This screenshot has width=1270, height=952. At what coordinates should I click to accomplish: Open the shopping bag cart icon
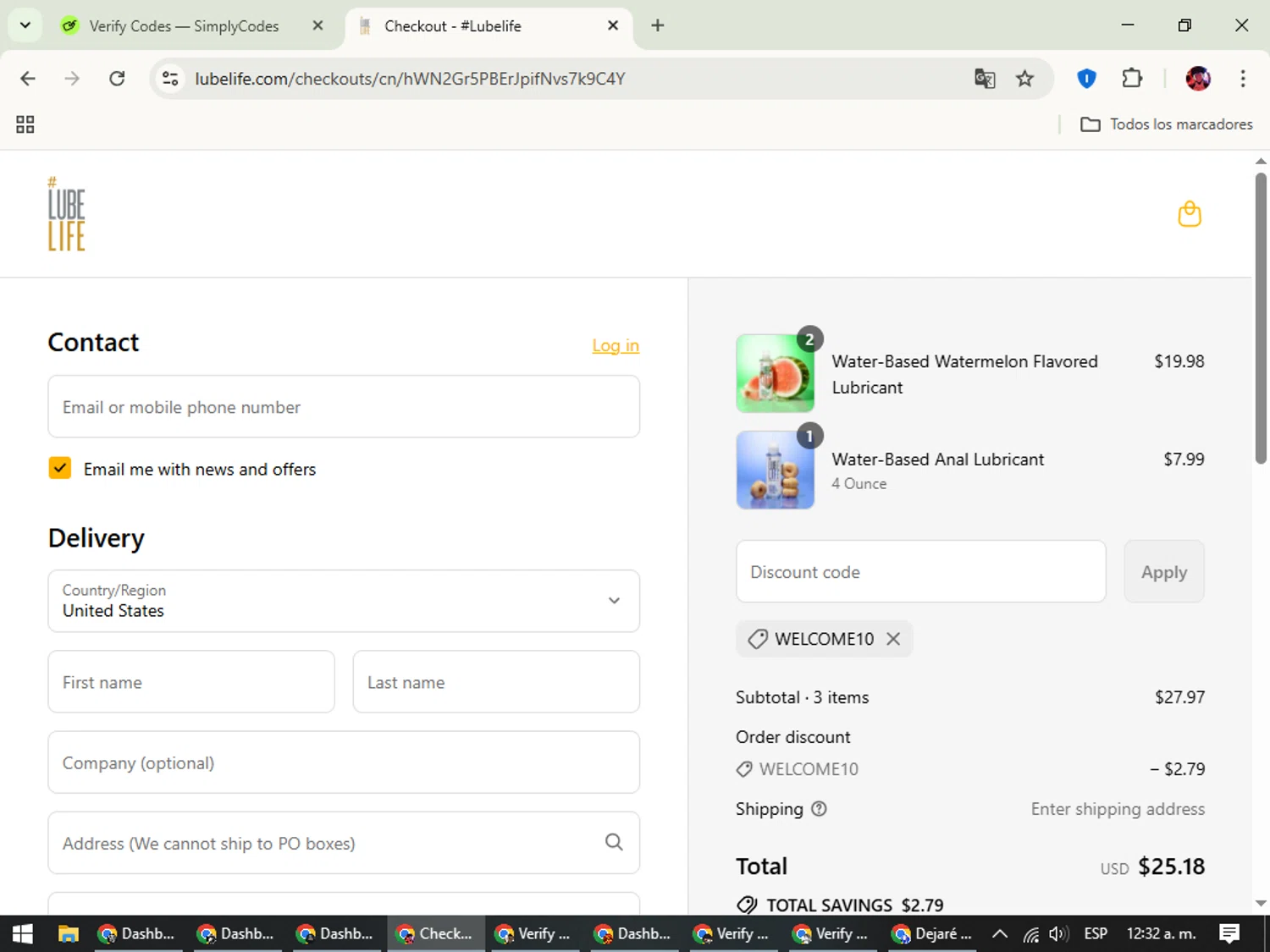(1190, 214)
